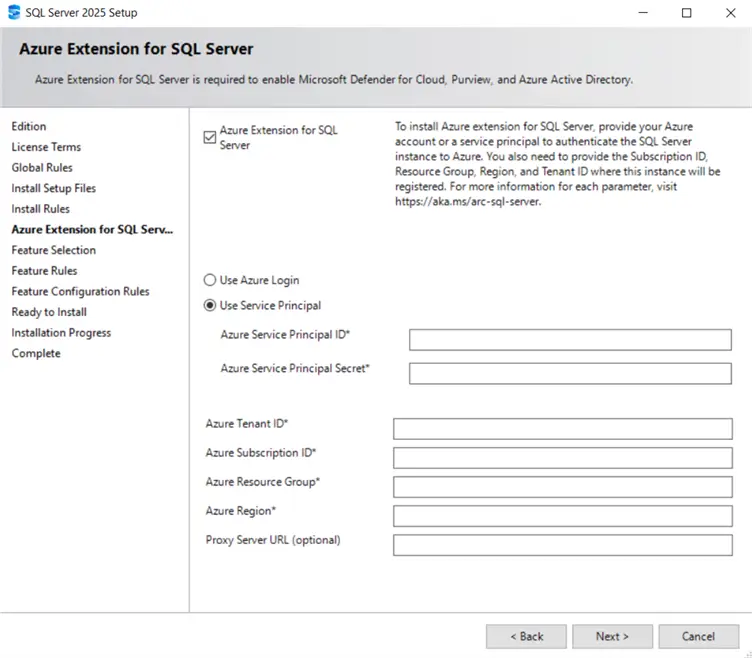Minimize the SQL Server 2025 Setup window
Viewport: 752px width, 658px height.
(x=643, y=12)
